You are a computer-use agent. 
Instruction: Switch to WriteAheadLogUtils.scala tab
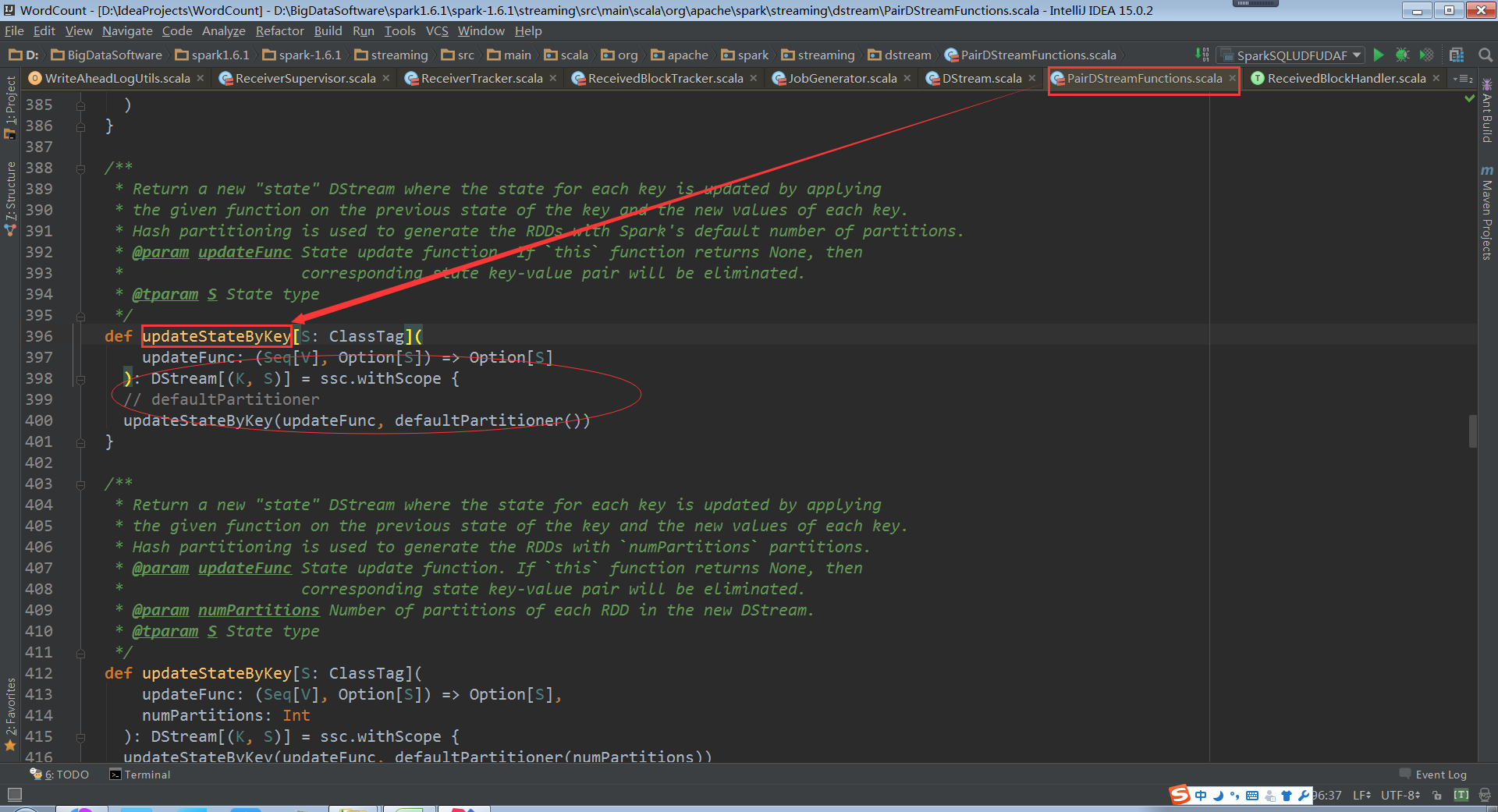pyautogui.click(x=117, y=78)
